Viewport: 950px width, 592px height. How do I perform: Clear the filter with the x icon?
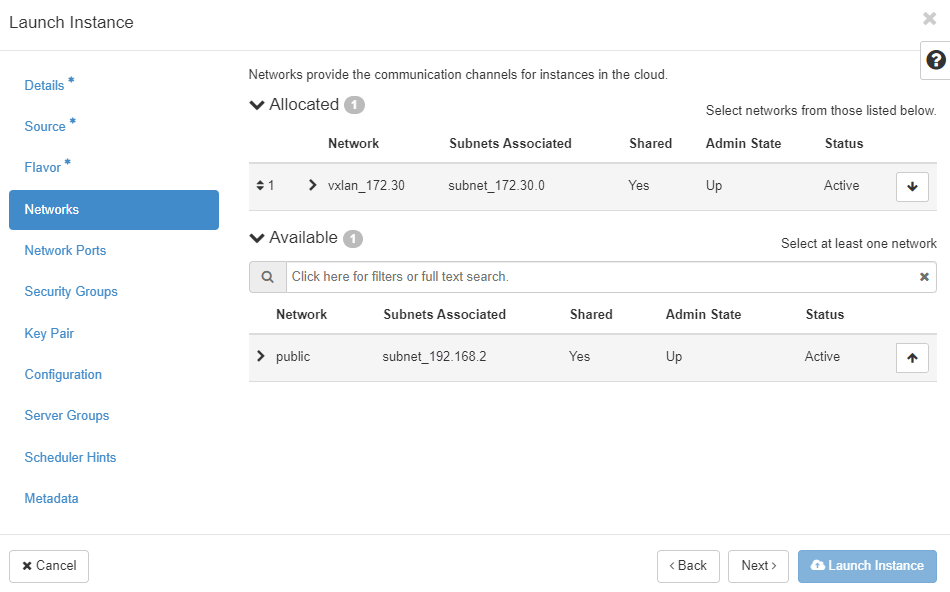[924, 277]
